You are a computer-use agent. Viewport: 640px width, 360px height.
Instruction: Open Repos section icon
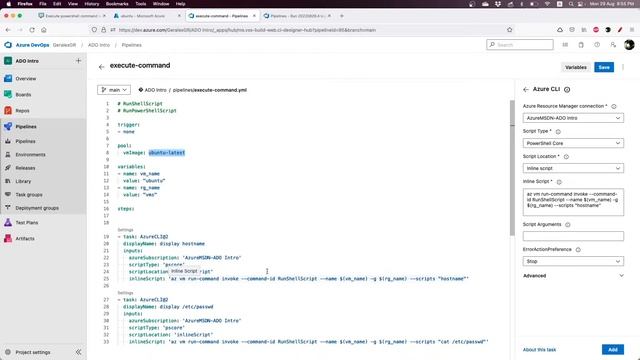coord(8,111)
